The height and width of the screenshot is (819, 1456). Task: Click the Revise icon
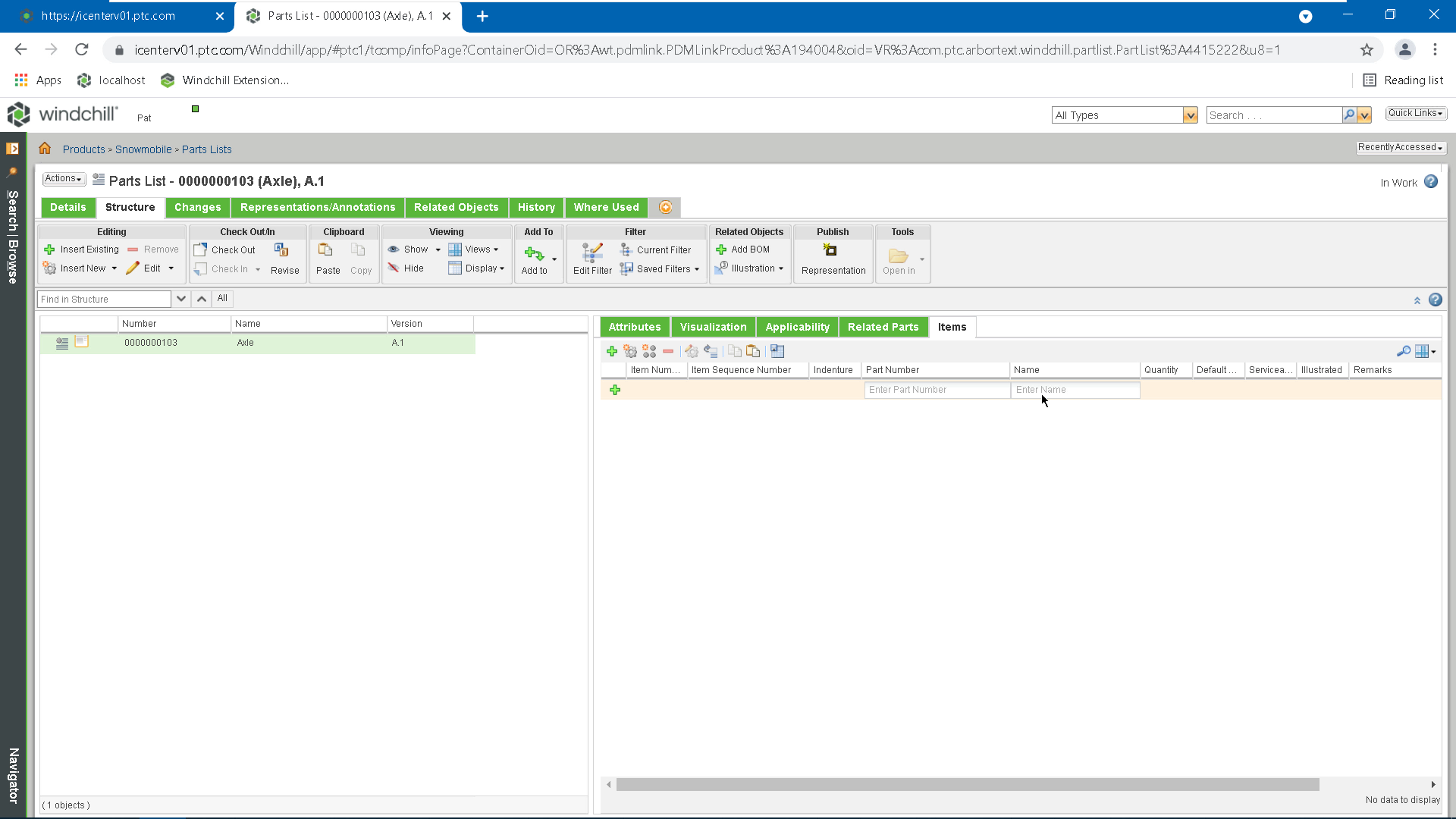(281, 250)
